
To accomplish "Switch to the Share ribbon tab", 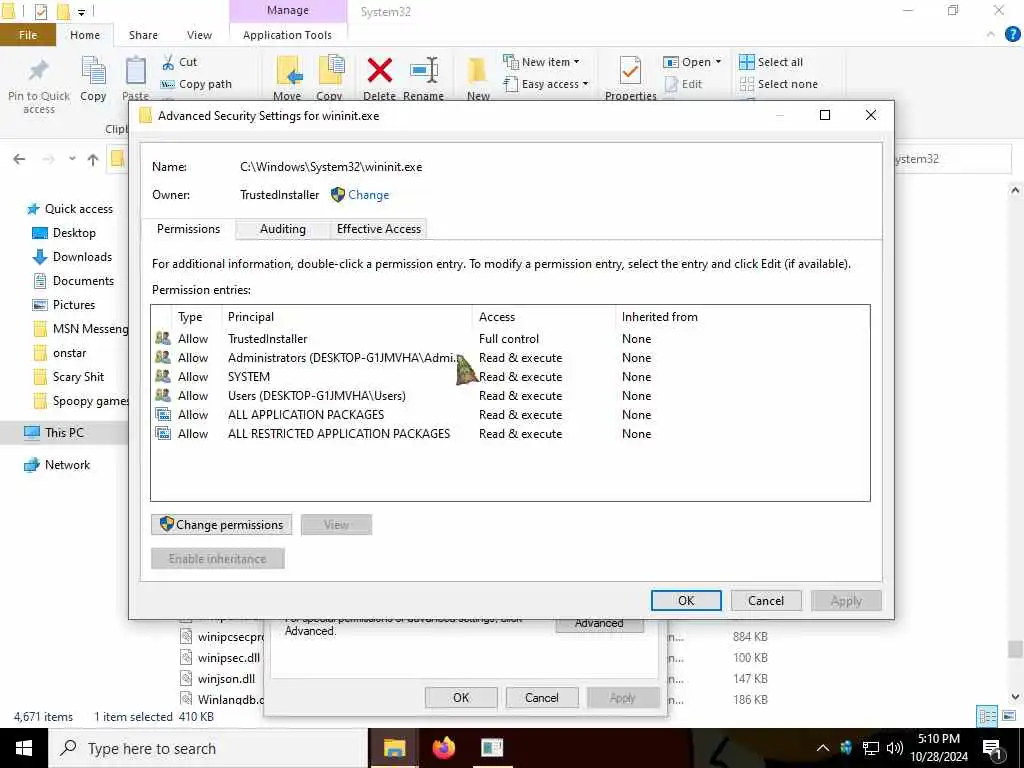I will tap(143, 35).
